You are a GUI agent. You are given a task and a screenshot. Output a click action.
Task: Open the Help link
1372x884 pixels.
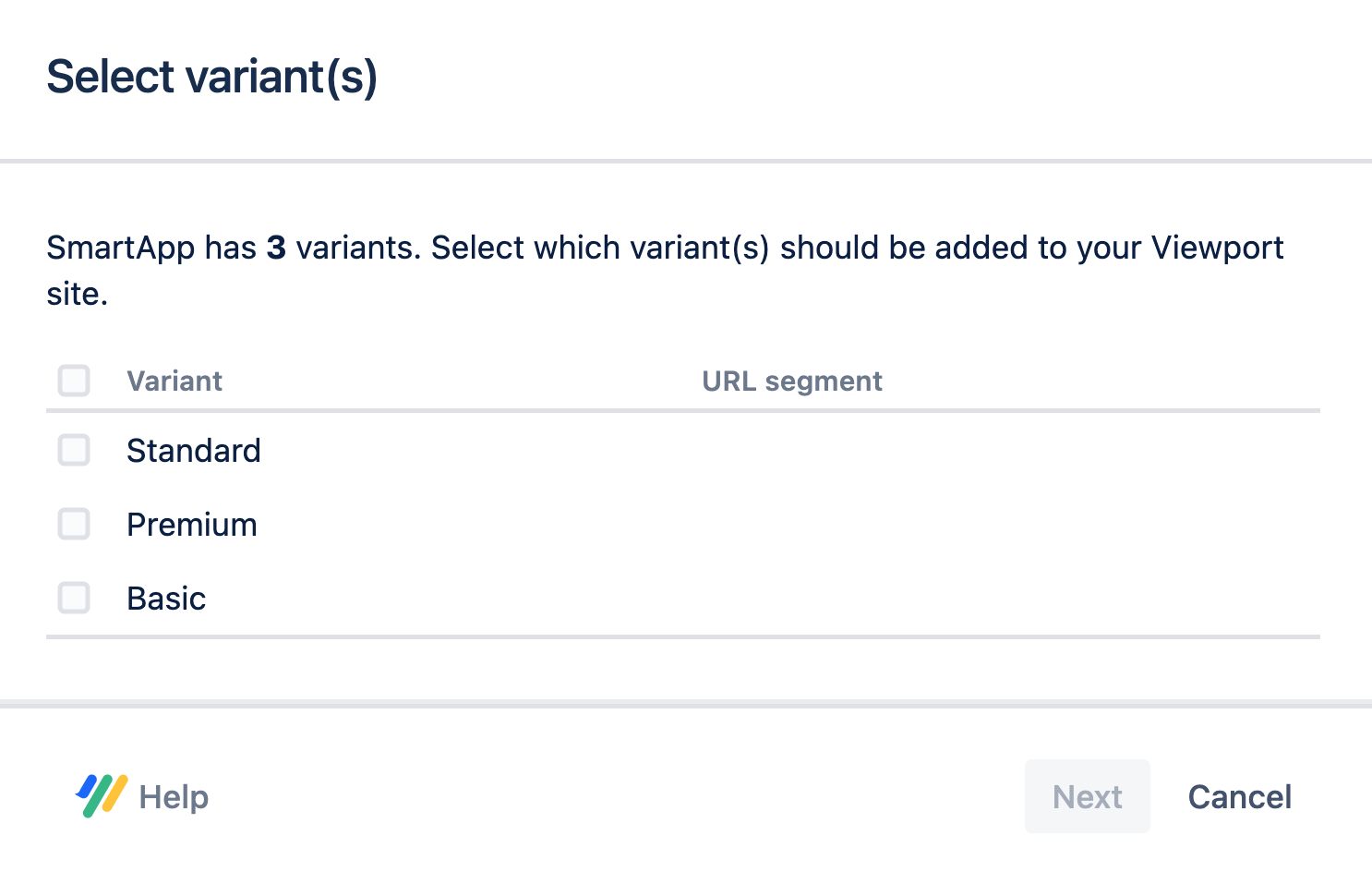coord(174,797)
